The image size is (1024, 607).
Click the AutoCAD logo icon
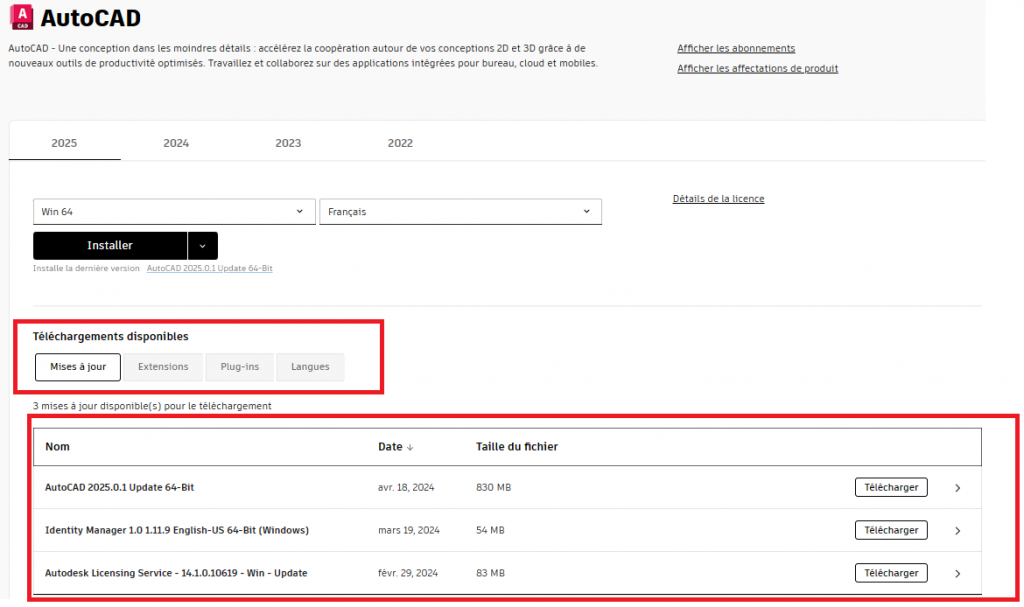(x=20, y=17)
